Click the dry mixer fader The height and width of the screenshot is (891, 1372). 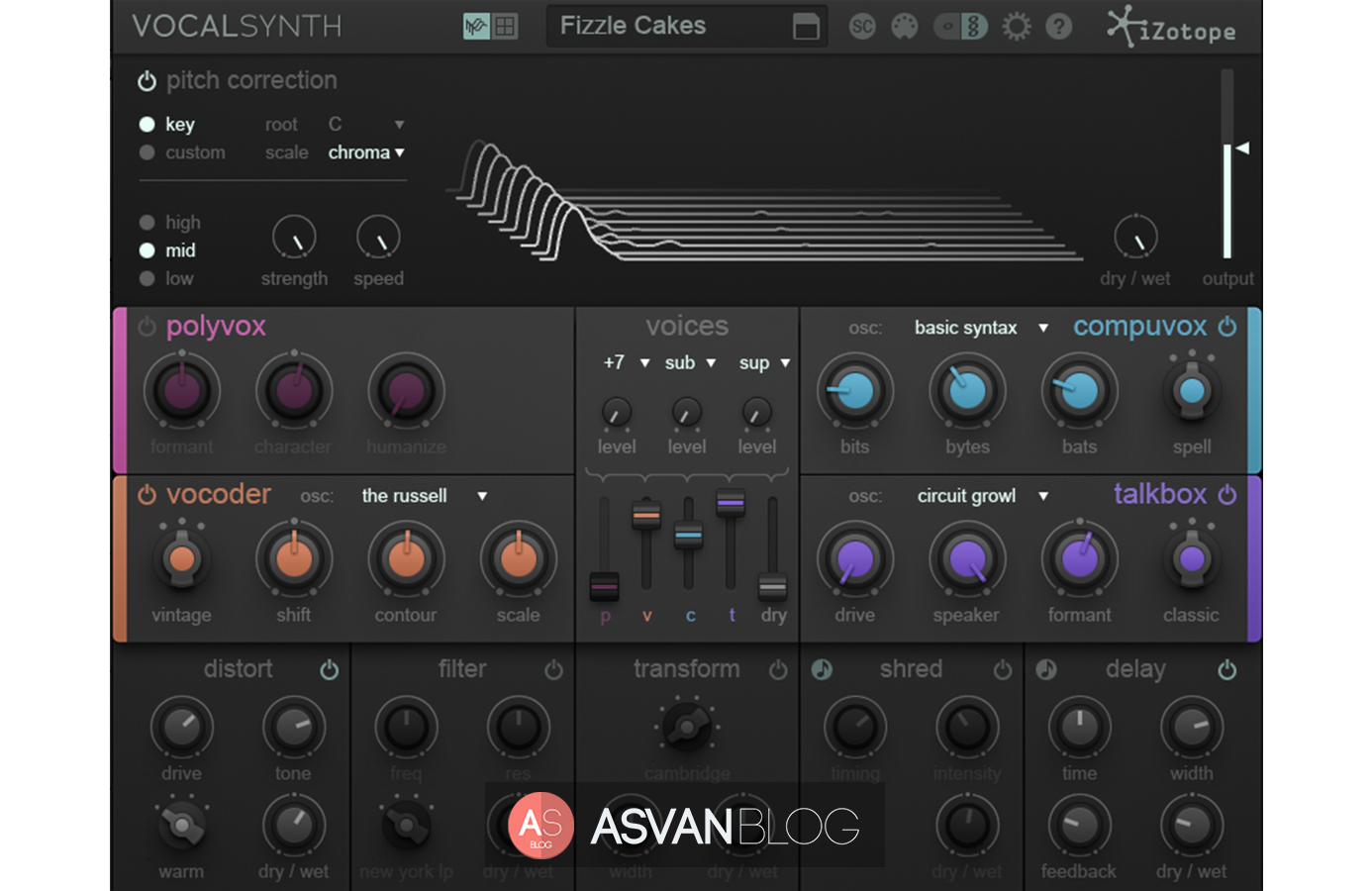pos(772,586)
